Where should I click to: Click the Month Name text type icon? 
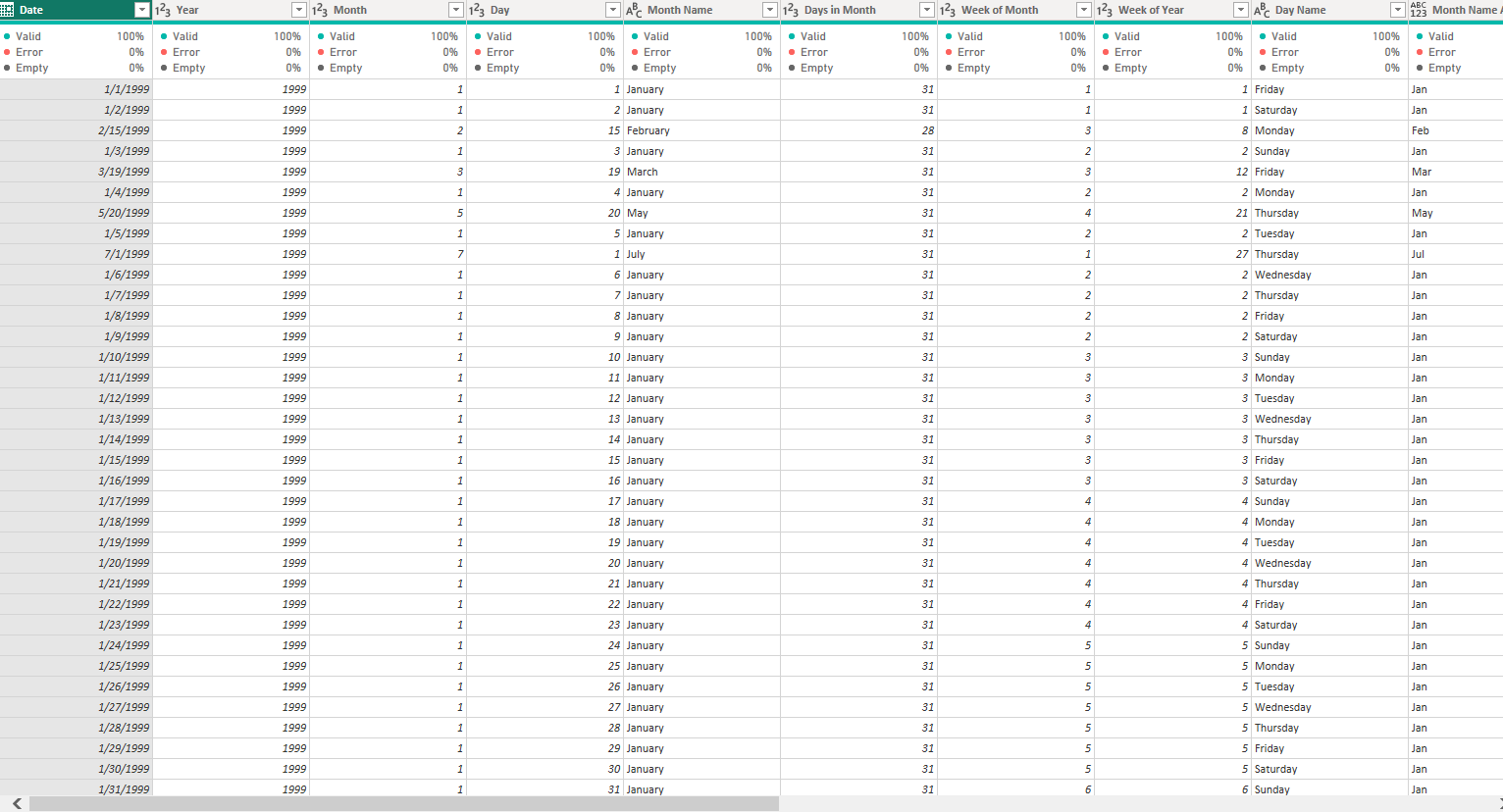pos(634,10)
